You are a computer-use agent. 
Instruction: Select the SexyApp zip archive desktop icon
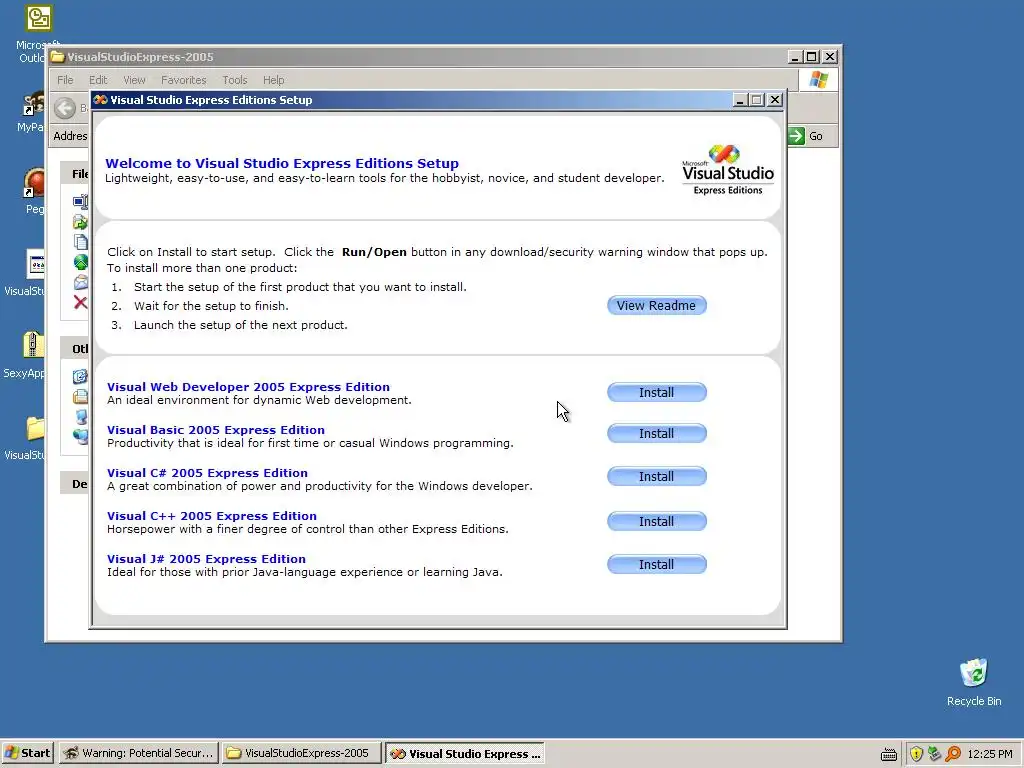(33, 345)
